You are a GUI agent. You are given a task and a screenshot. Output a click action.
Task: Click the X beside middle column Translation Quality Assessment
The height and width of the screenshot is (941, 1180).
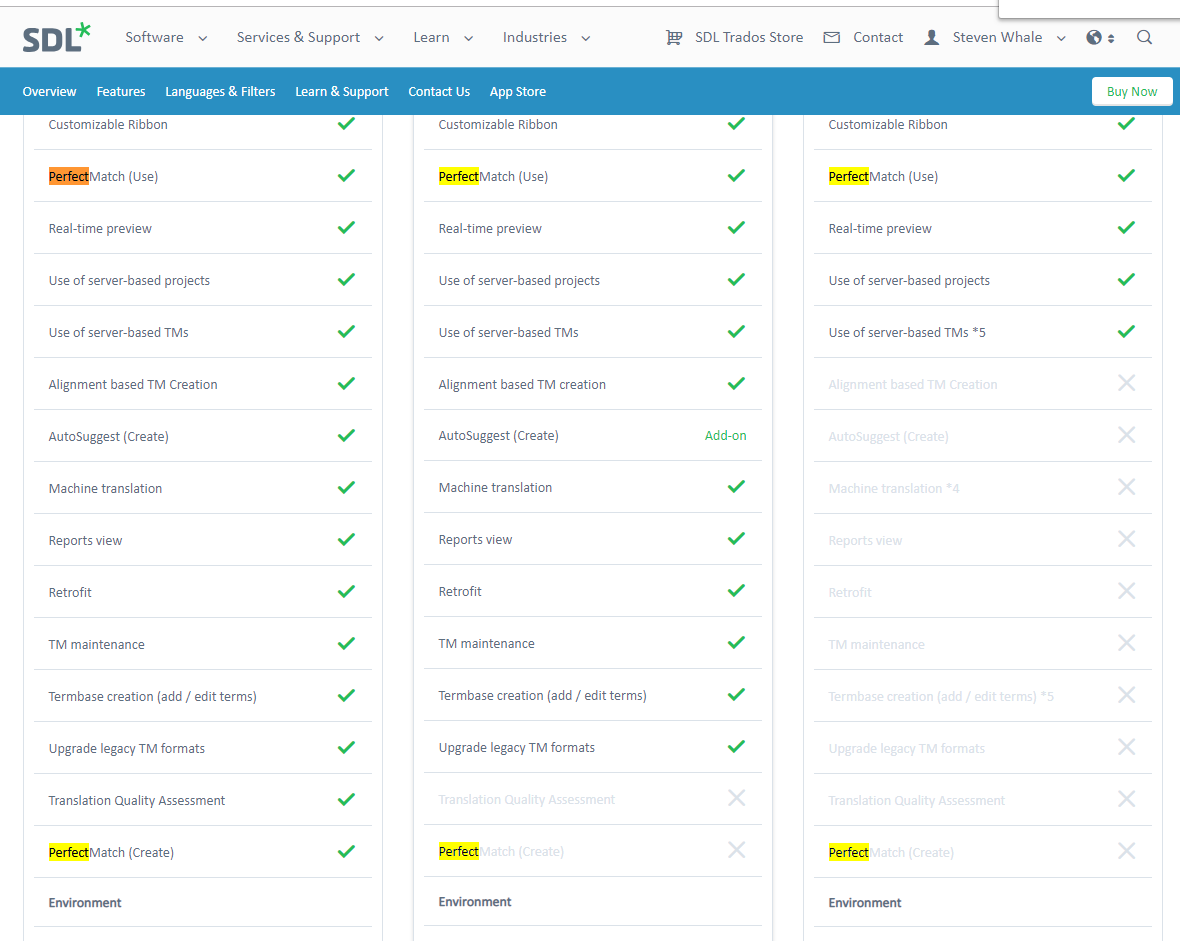736,798
